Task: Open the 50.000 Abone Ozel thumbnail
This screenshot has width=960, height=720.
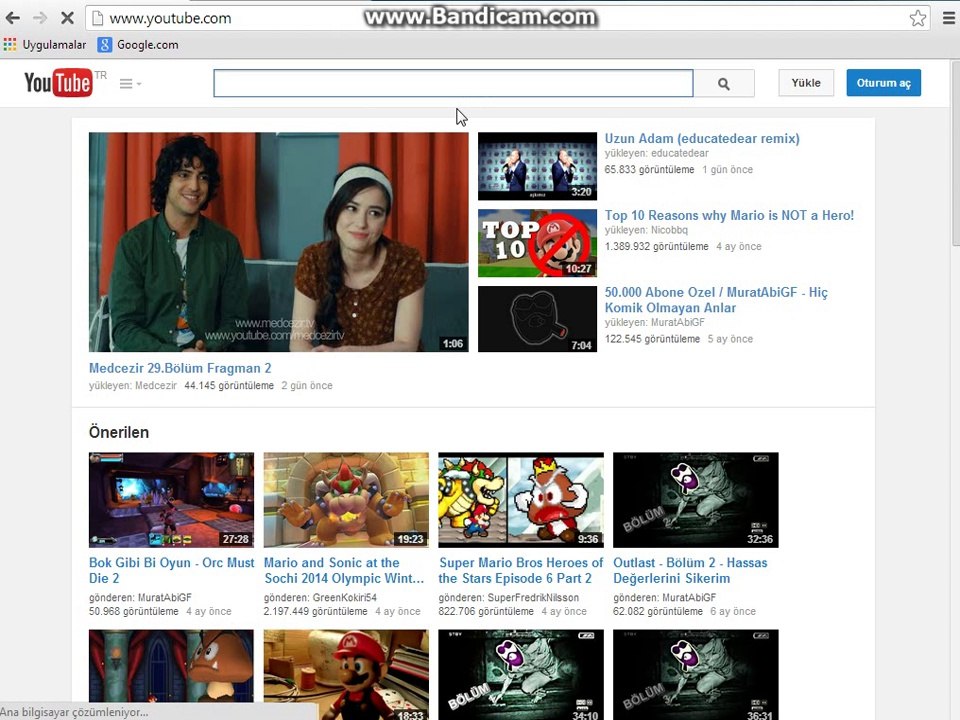Action: coord(538,319)
